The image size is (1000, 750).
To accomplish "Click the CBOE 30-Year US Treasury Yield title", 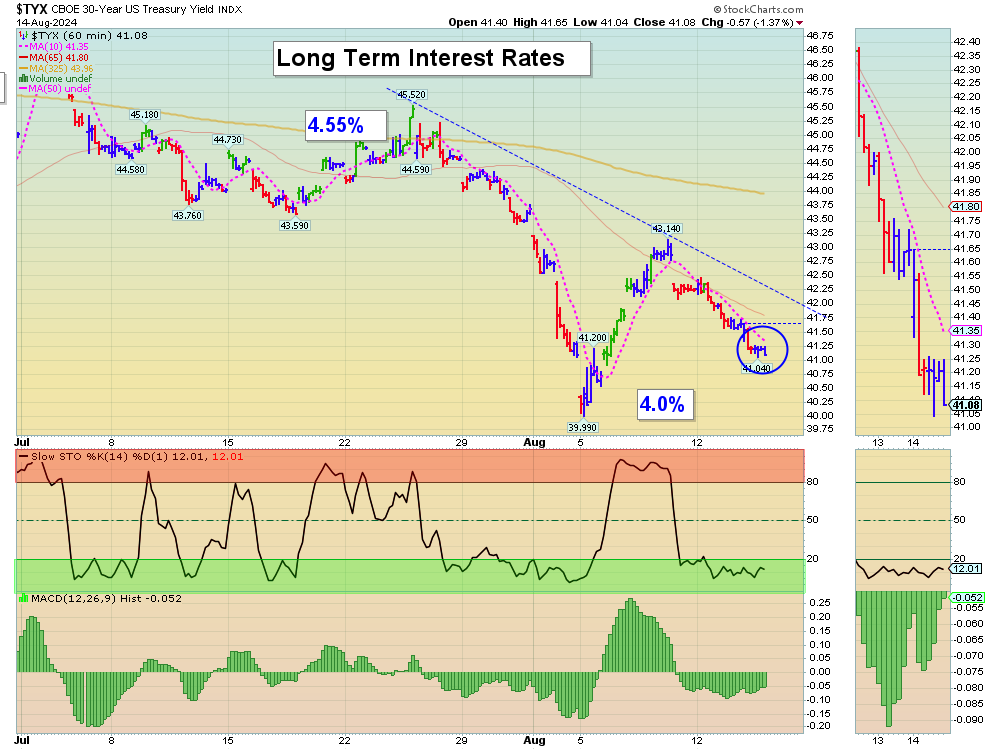I will click(133, 10).
